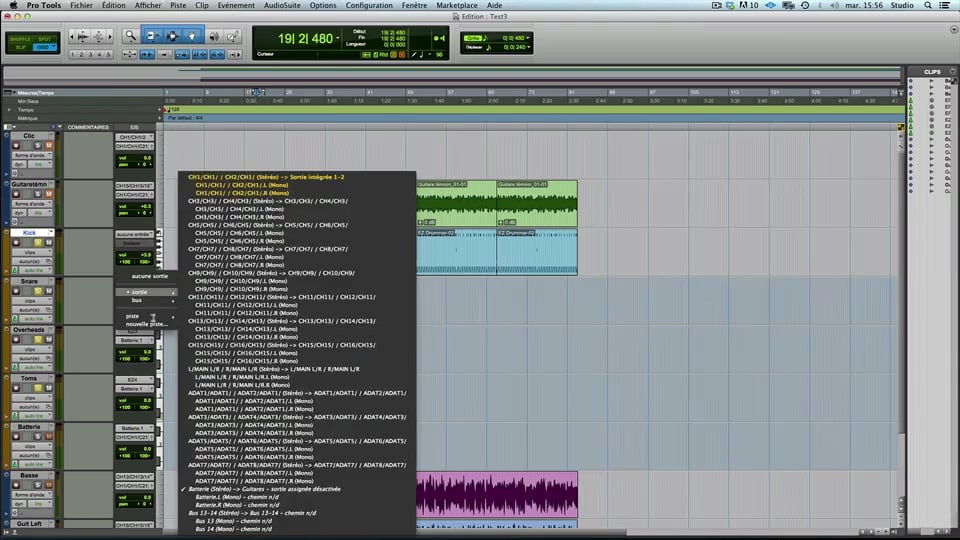Open the Événement menu
The image size is (960, 540).
pyautogui.click(x=236, y=5)
